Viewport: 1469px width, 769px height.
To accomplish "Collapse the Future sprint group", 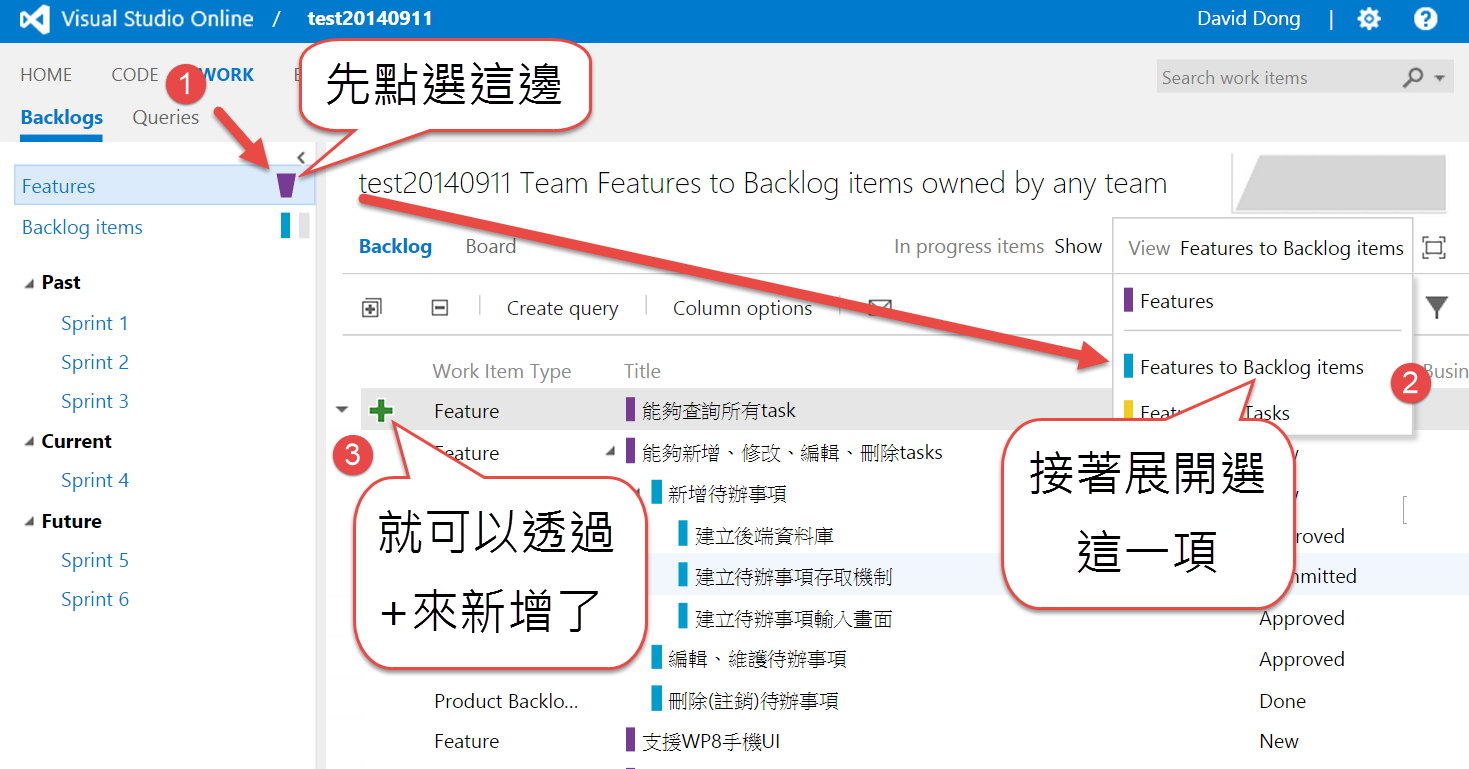I will coord(28,522).
